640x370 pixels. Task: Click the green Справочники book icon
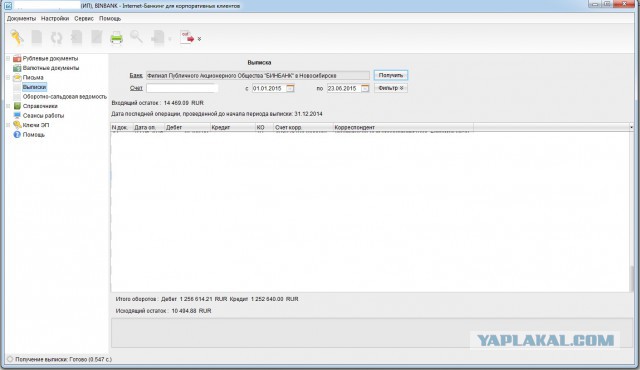[17, 106]
